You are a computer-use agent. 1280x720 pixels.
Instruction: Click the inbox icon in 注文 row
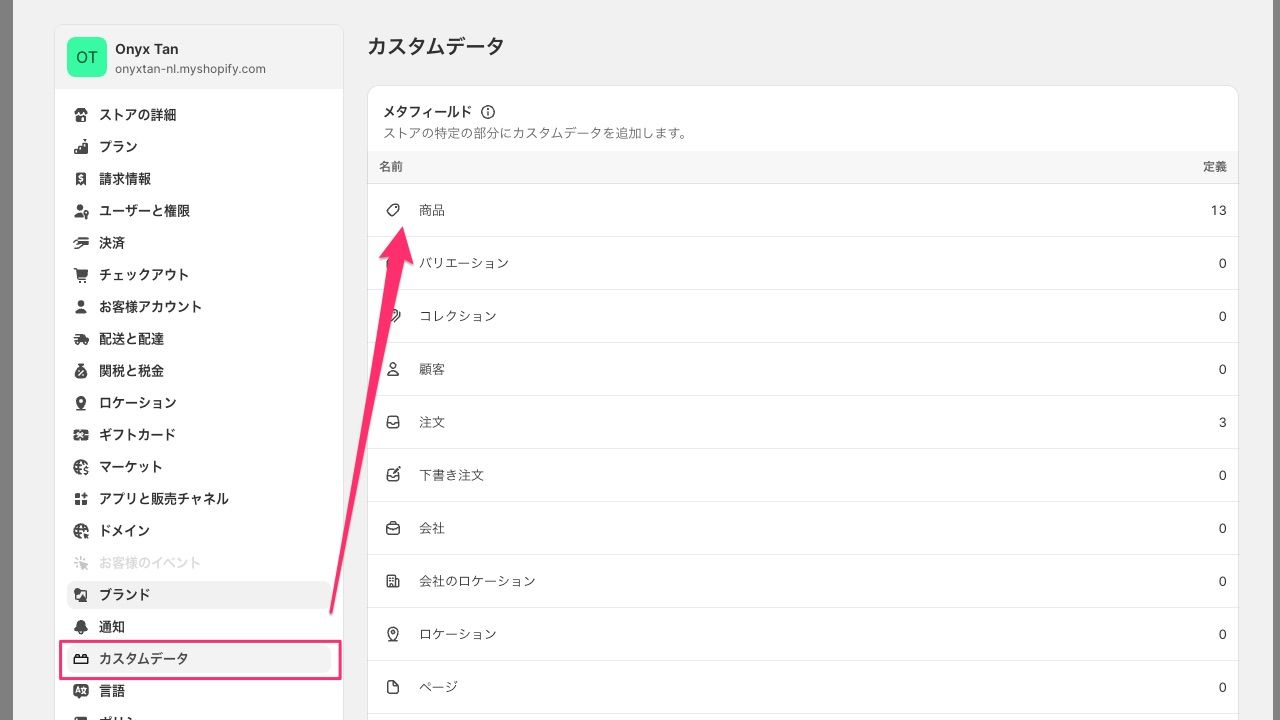point(393,423)
